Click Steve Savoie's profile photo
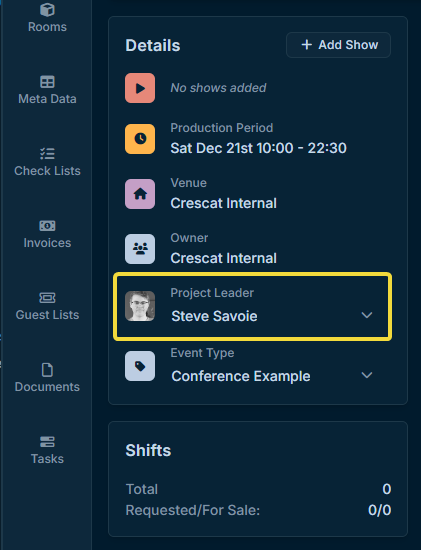The image size is (421, 550). pyautogui.click(x=140, y=306)
